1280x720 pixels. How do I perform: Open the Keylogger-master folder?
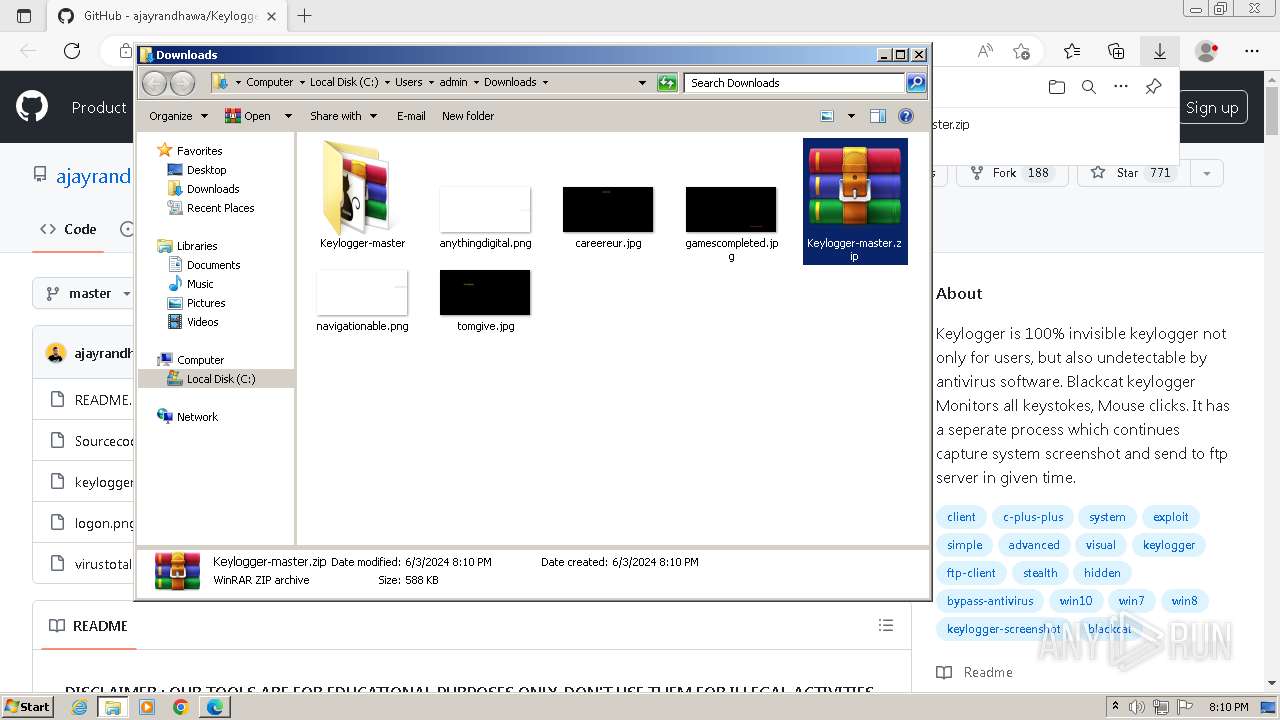pos(362,195)
